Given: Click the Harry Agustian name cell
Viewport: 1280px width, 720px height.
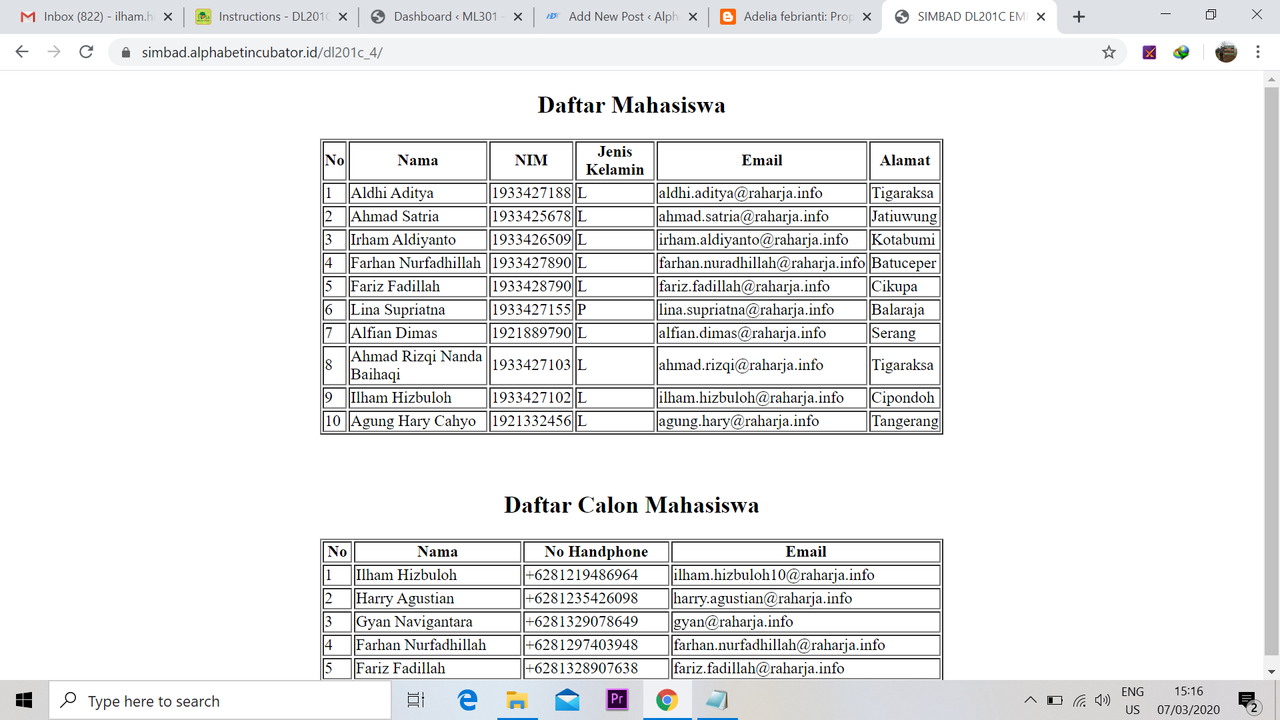Looking at the screenshot, I should click(x=437, y=598).
